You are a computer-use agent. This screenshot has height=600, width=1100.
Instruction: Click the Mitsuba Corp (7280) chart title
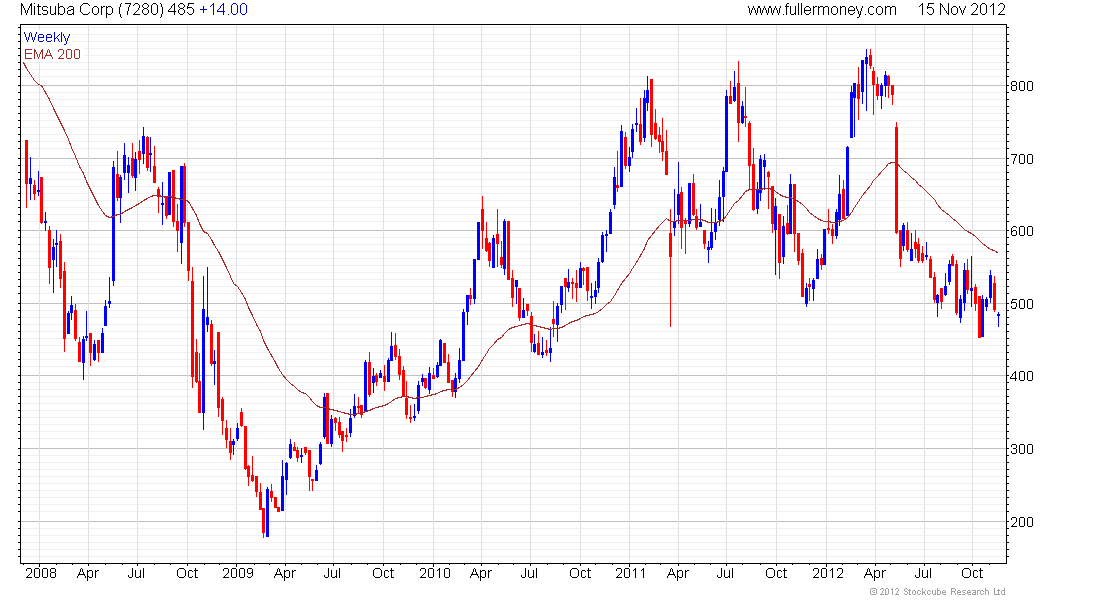tap(92, 10)
